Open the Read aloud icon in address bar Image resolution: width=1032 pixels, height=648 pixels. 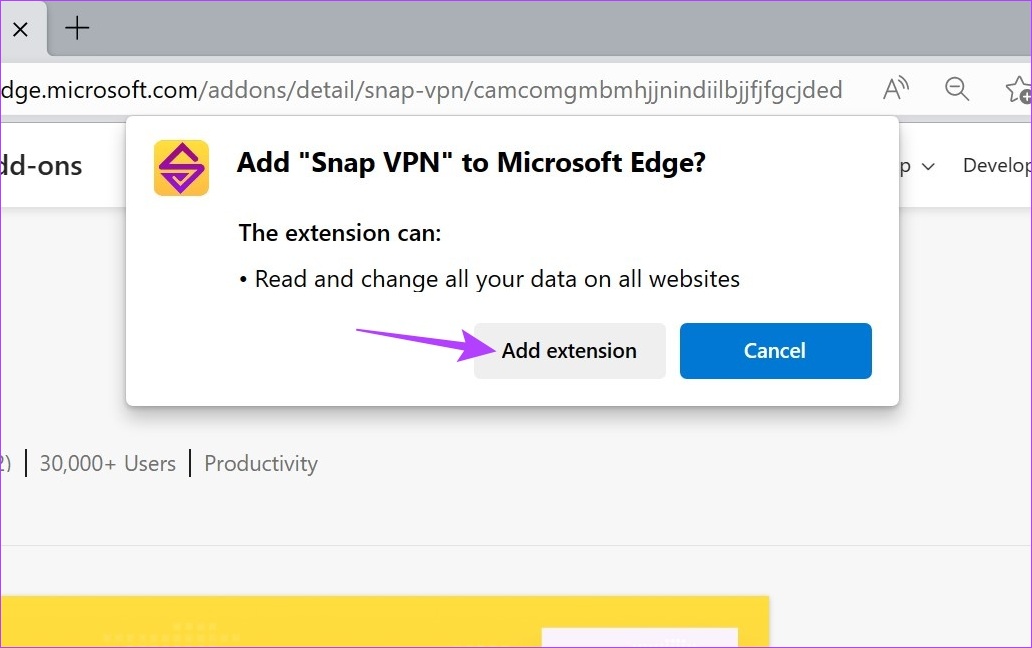(x=896, y=88)
